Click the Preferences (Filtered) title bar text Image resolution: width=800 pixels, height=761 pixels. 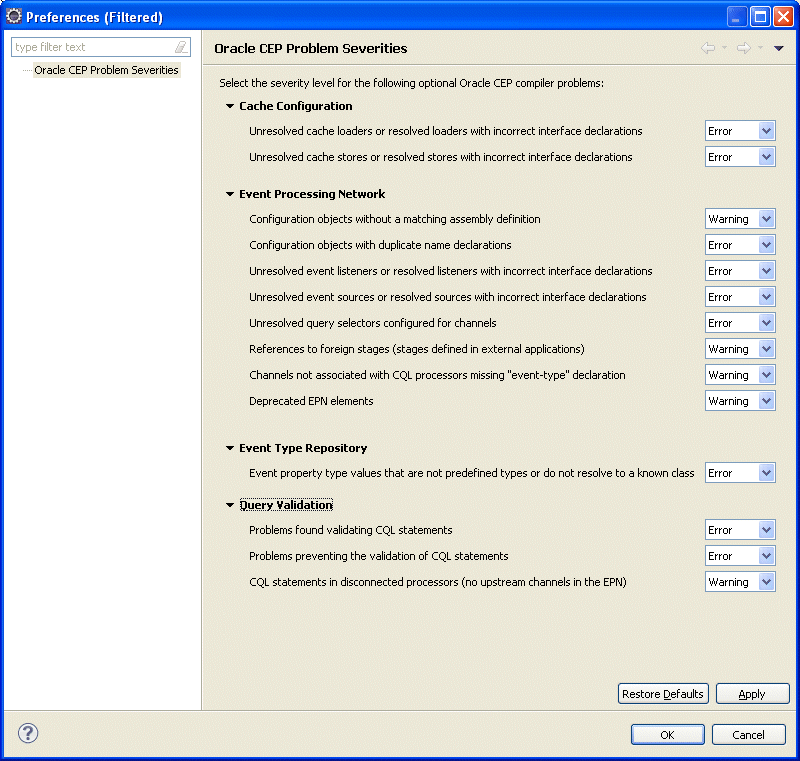(x=94, y=17)
